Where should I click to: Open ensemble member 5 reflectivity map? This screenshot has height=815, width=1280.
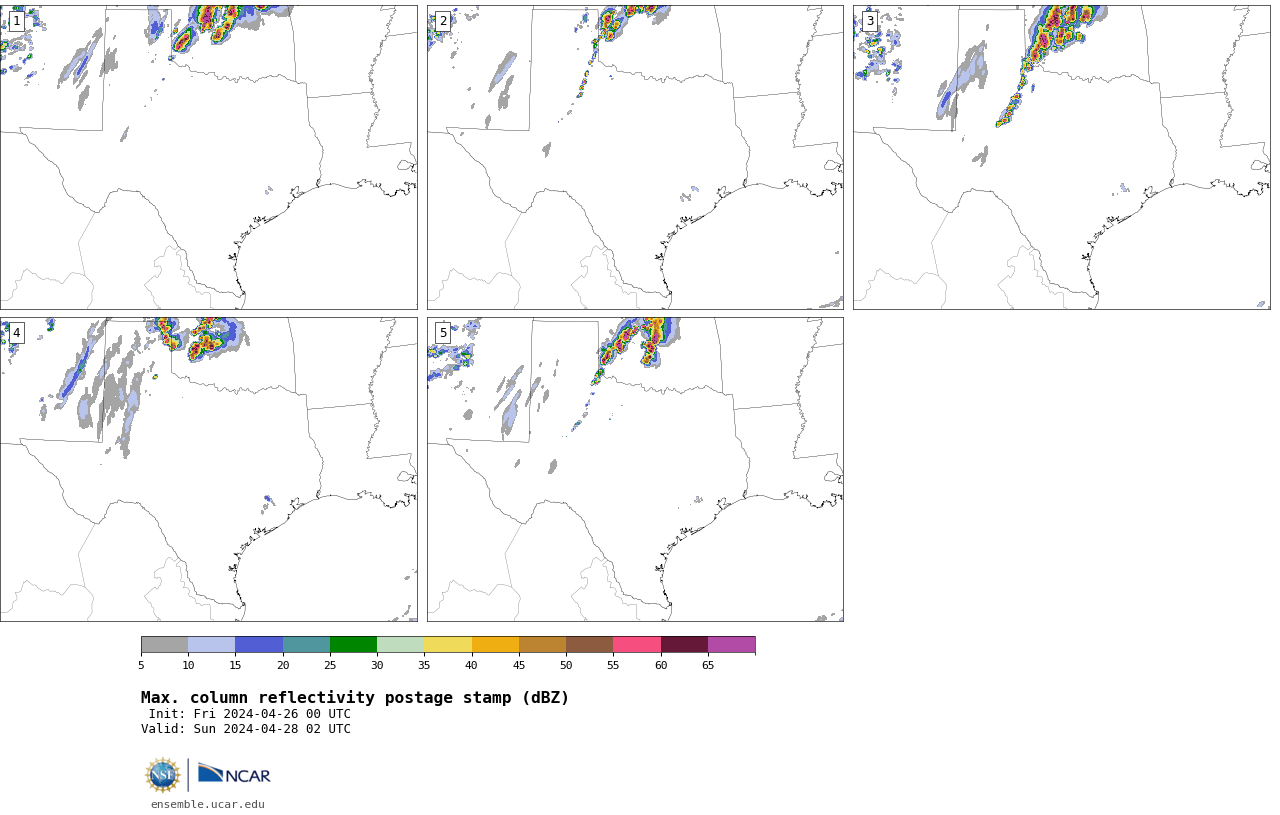point(635,469)
